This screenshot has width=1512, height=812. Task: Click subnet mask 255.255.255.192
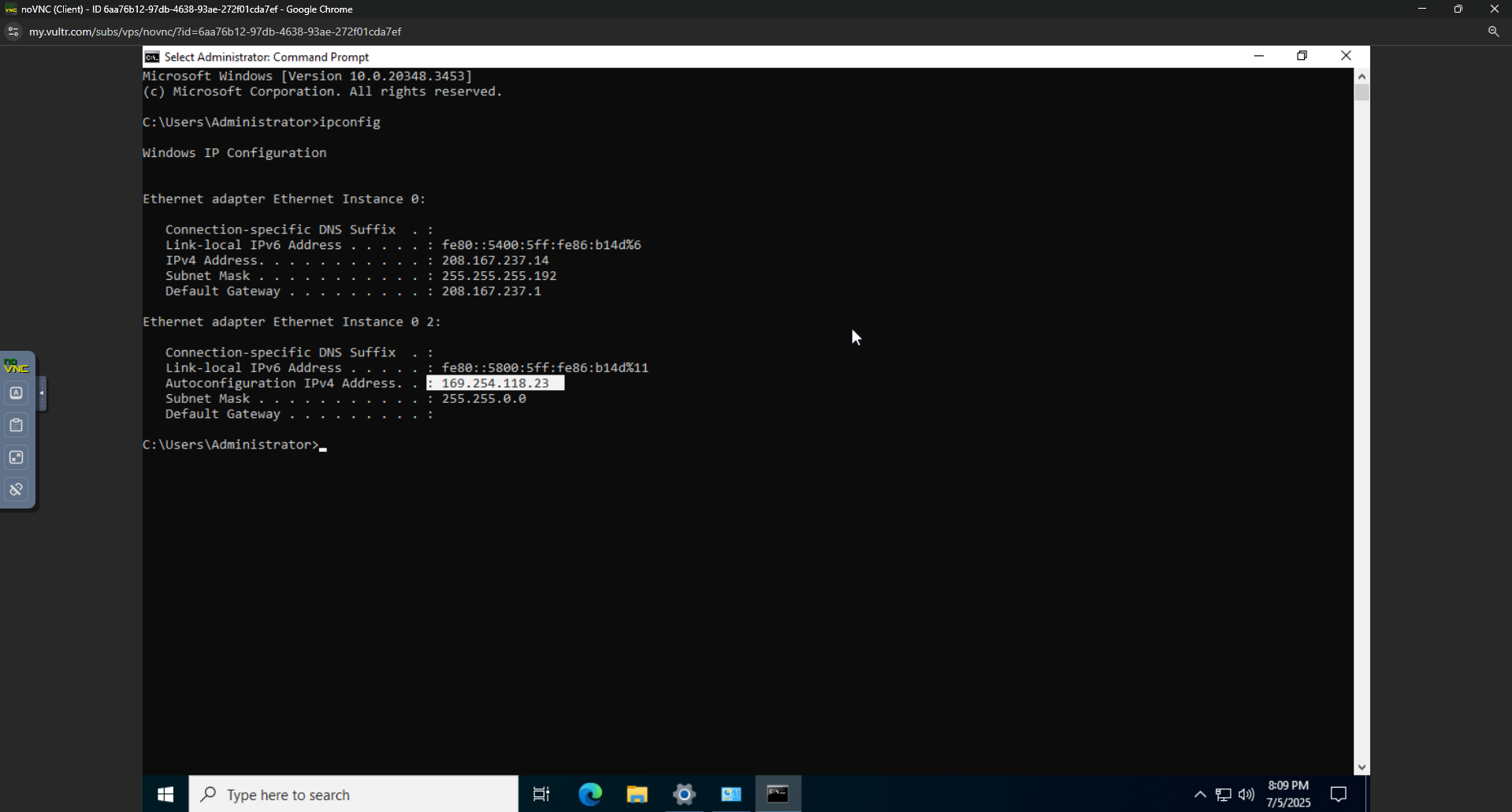click(500, 276)
